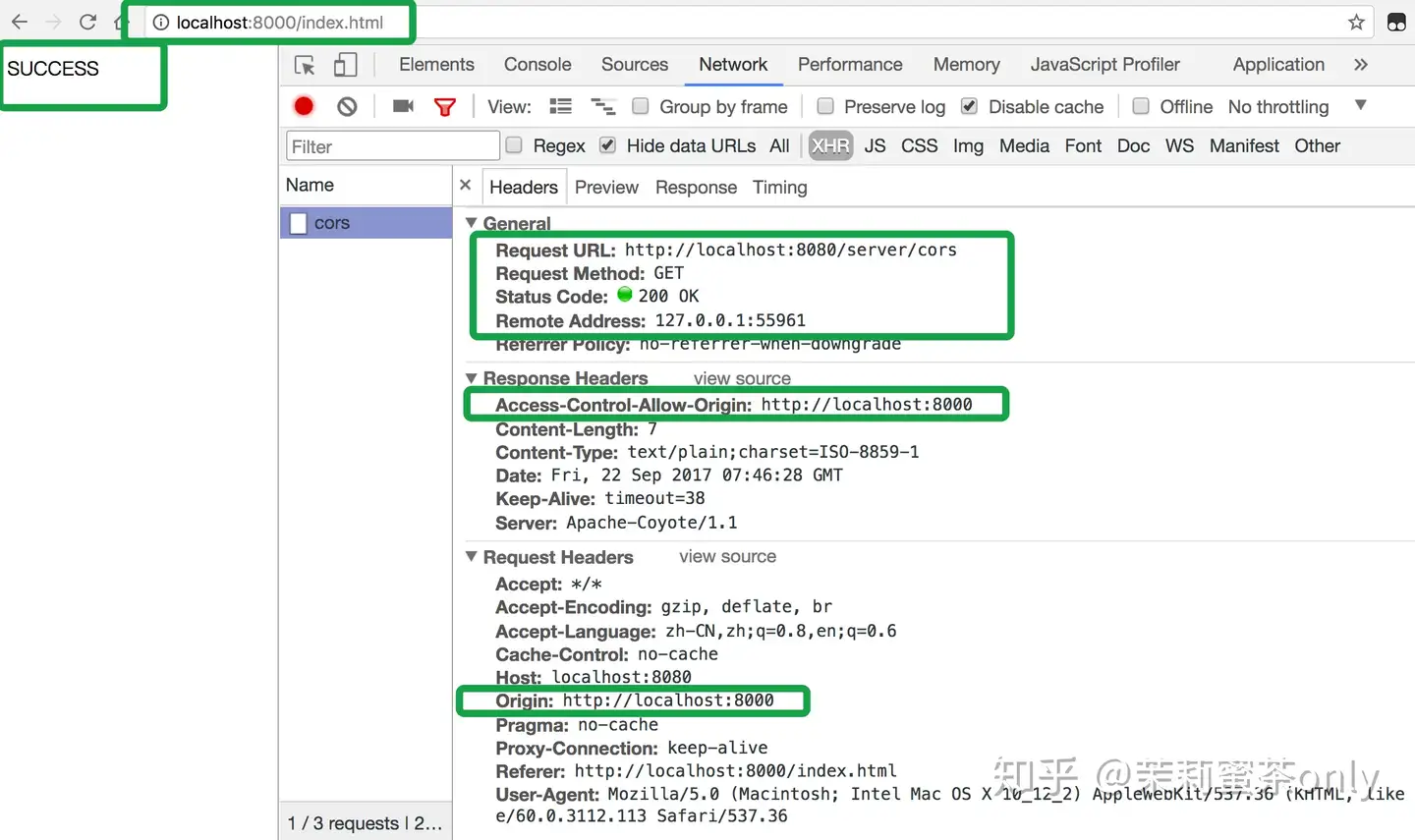Screen dimensions: 1415x840
Task: Uncheck Disable cache
Action: (x=969, y=106)
